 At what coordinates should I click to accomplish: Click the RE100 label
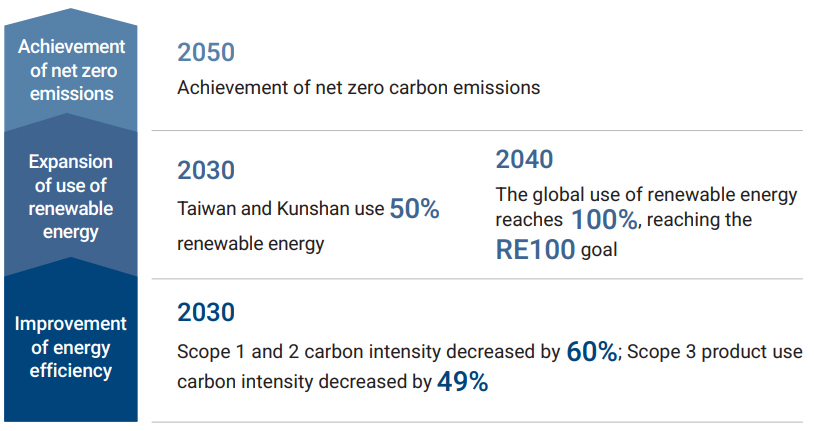[535, 249]
